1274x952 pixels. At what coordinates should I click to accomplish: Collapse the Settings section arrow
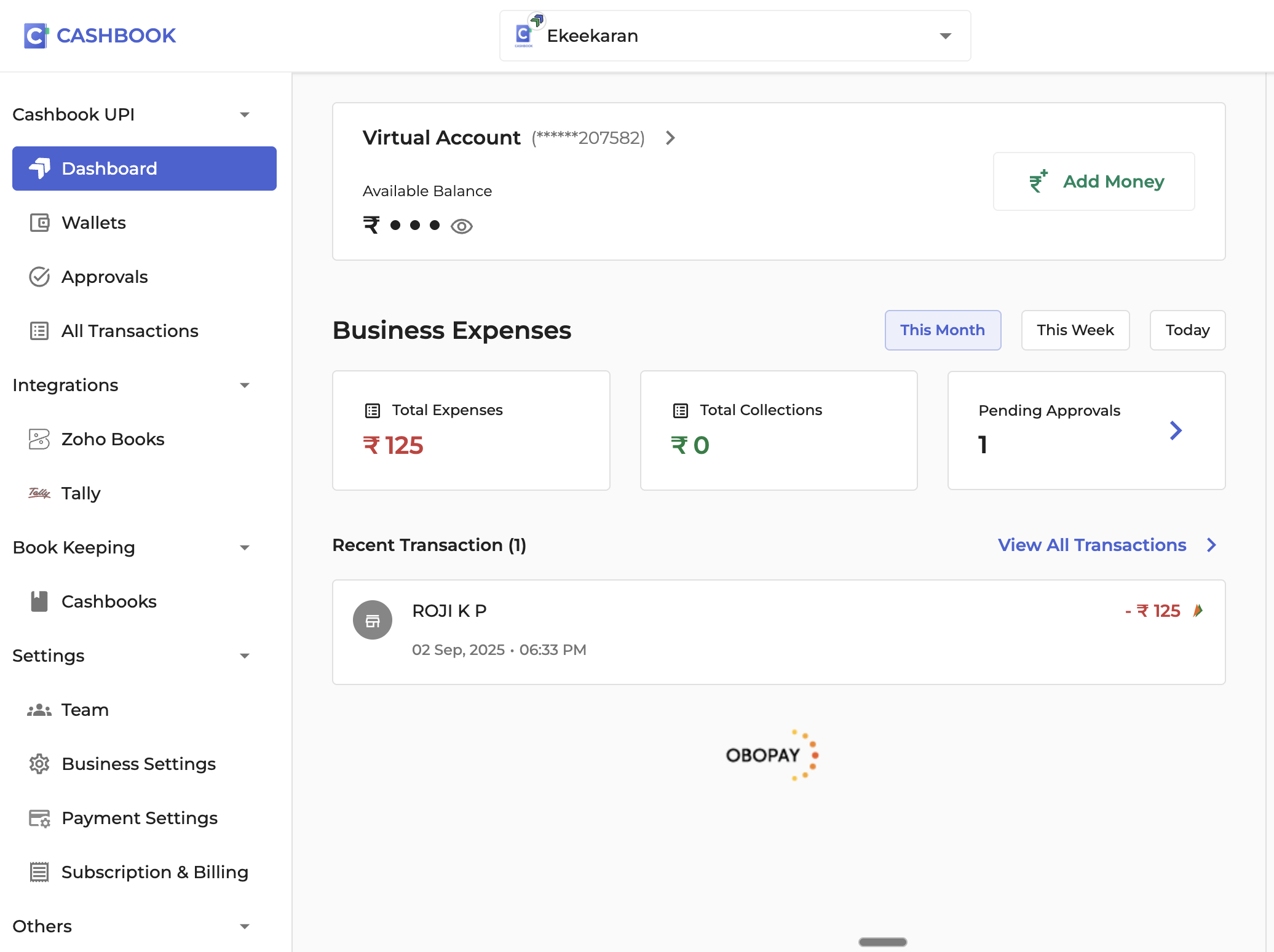(245, 656)
